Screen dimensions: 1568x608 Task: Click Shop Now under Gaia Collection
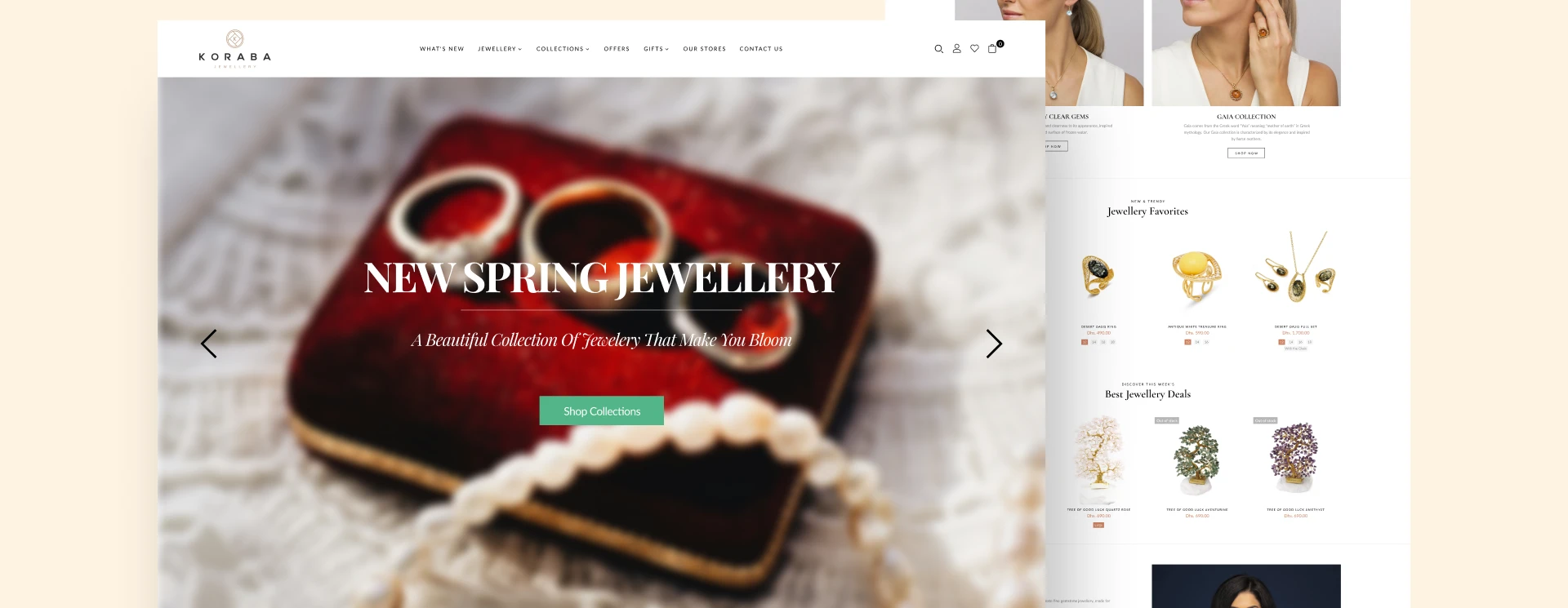(1246, 153)
